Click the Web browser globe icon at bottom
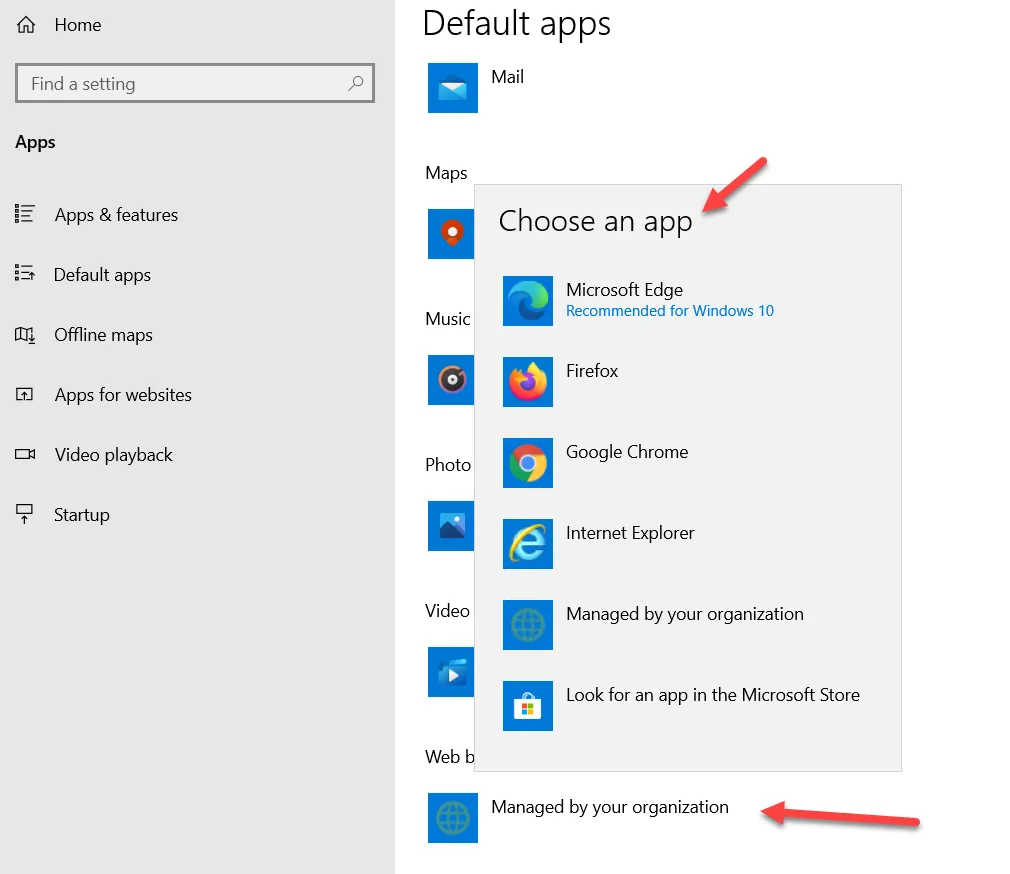Screen dimensions: 1010x874 tap(453, 818)
